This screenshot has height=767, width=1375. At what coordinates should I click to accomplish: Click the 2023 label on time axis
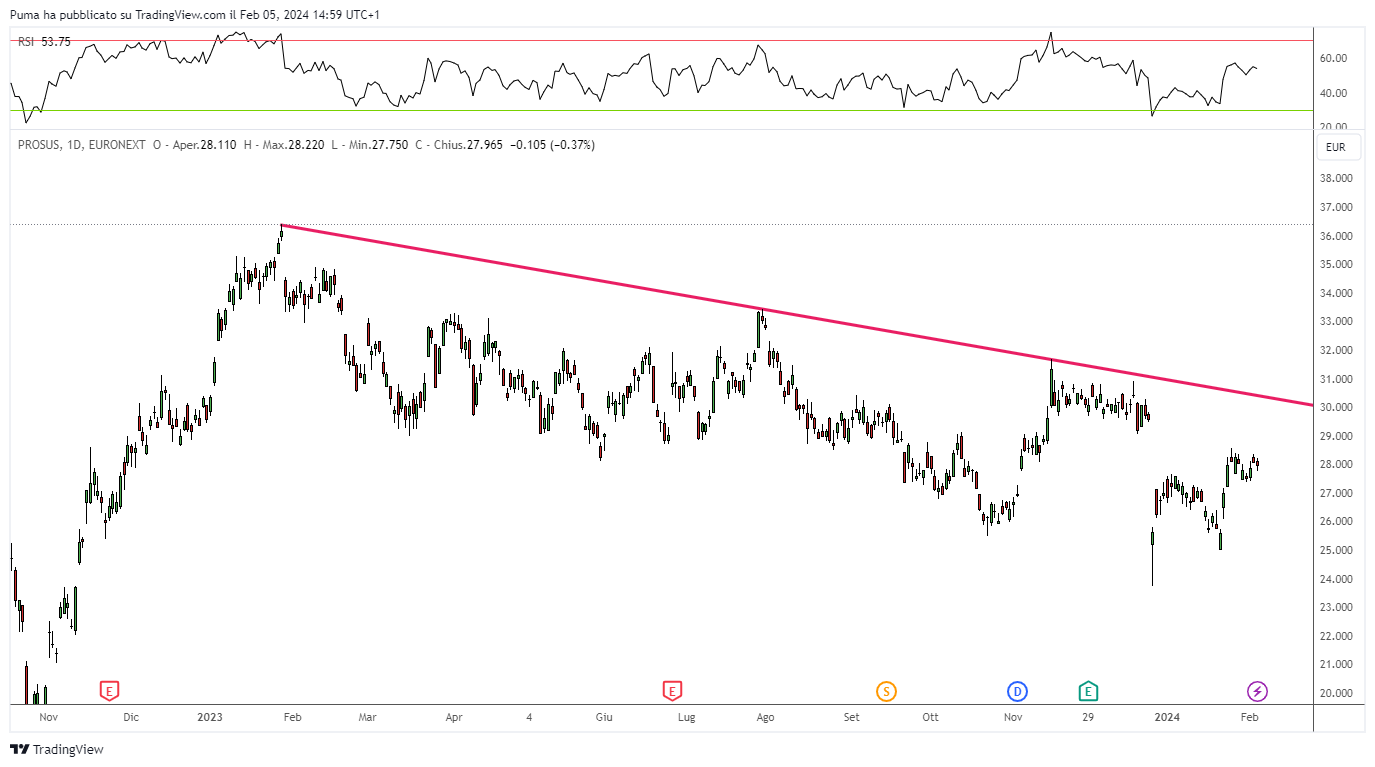pyautogui.click(x=210, y=717)
